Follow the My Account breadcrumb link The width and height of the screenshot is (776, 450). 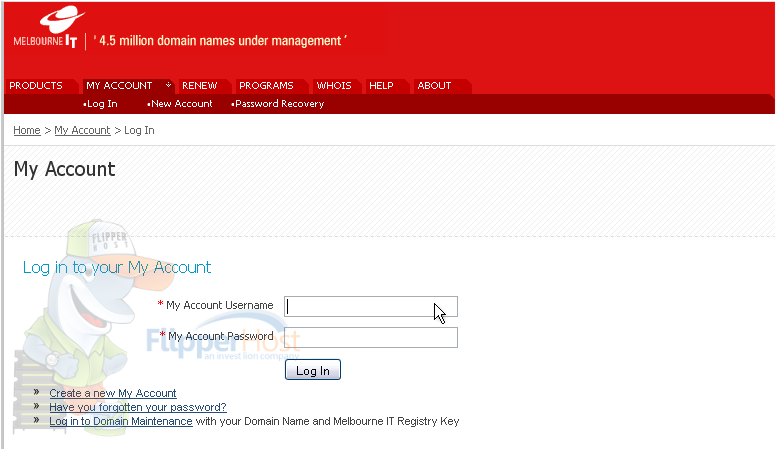pyautogui.click(x=82, y=130)
